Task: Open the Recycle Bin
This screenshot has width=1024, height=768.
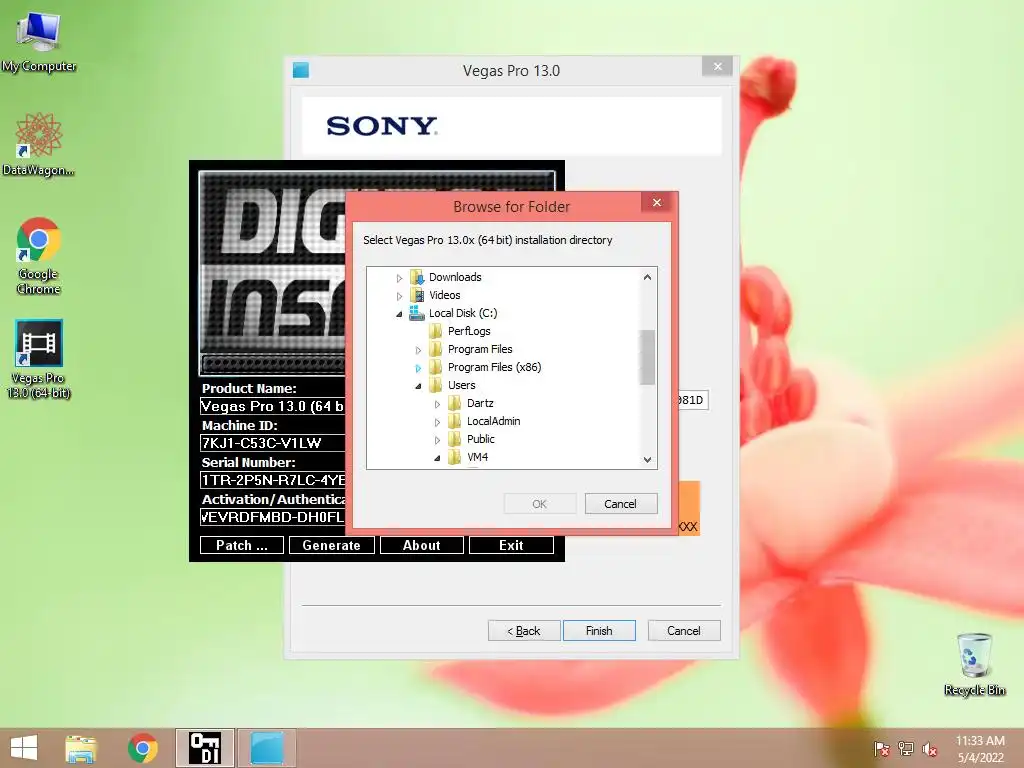Action: pyautogui.click(x=974, y=664)
